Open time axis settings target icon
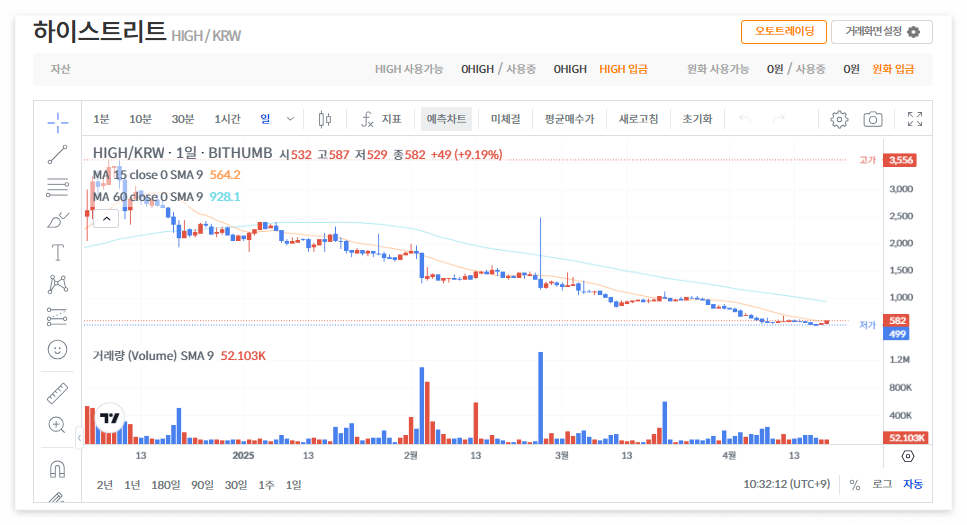The width and height of the screenshot is (967, 525). click(x=908, y=456)
